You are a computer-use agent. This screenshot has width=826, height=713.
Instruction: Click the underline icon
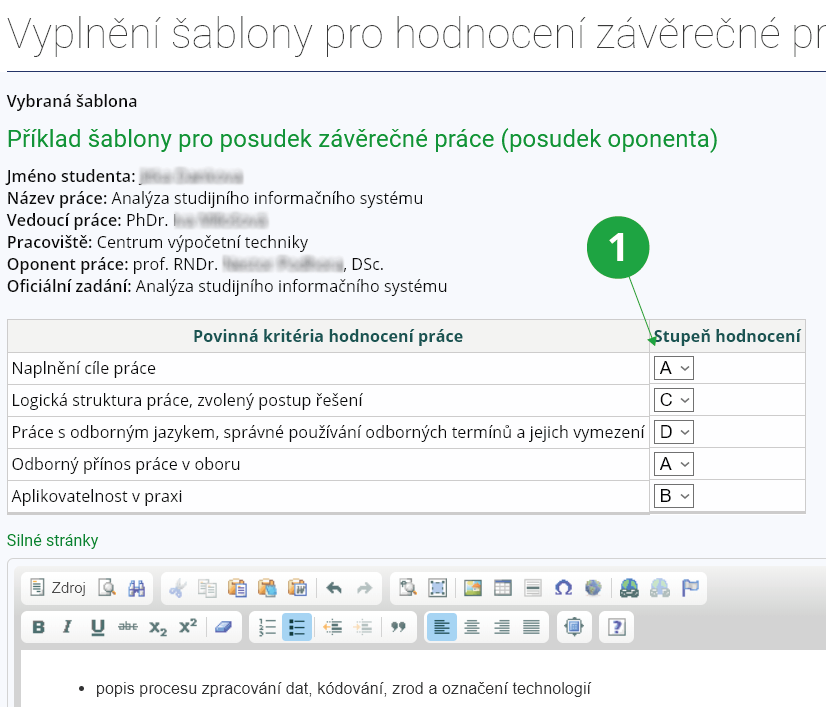pyautogui.click(x=97, y=627)
